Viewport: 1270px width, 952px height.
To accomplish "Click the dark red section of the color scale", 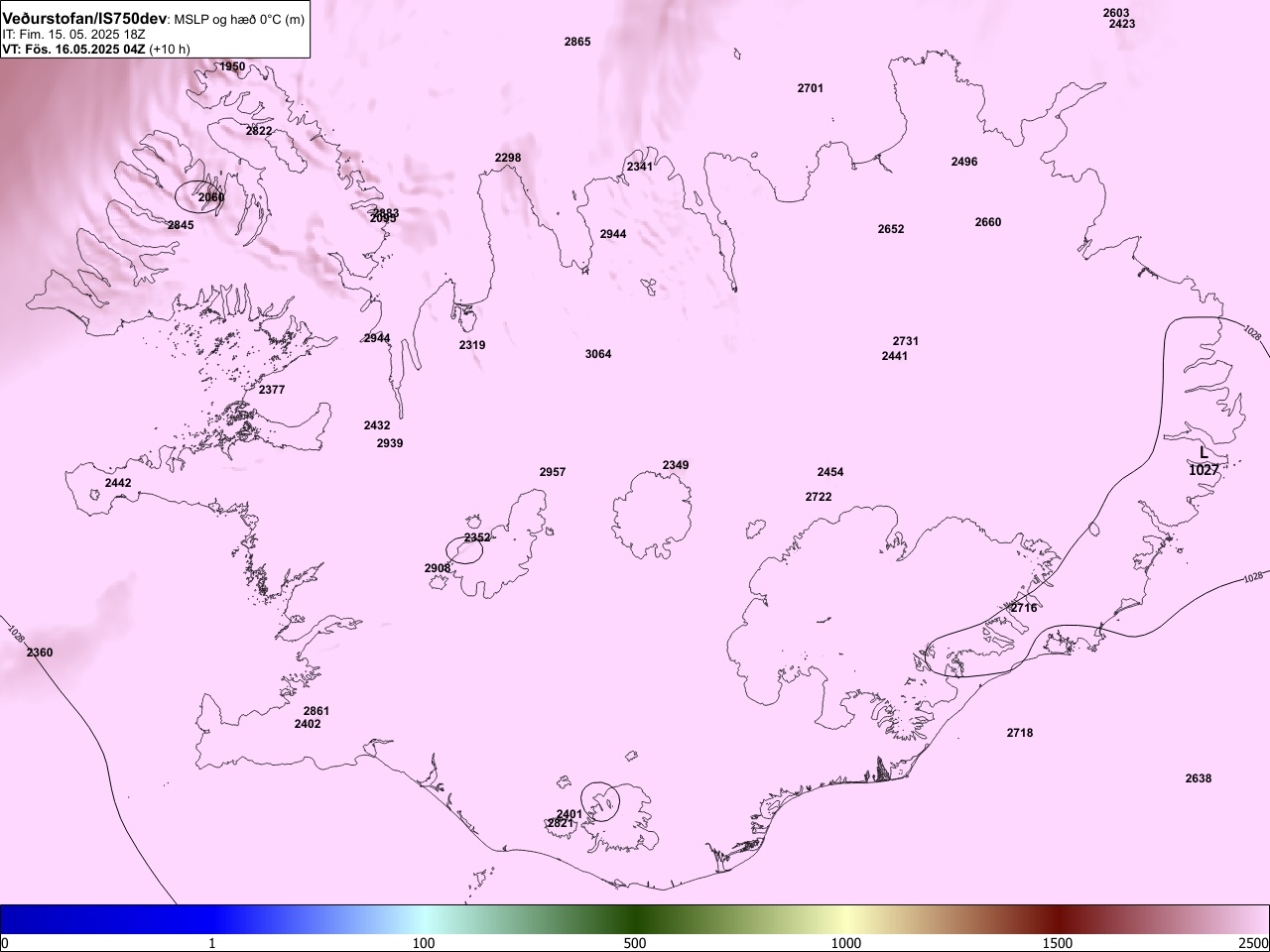I will 1058,919.
